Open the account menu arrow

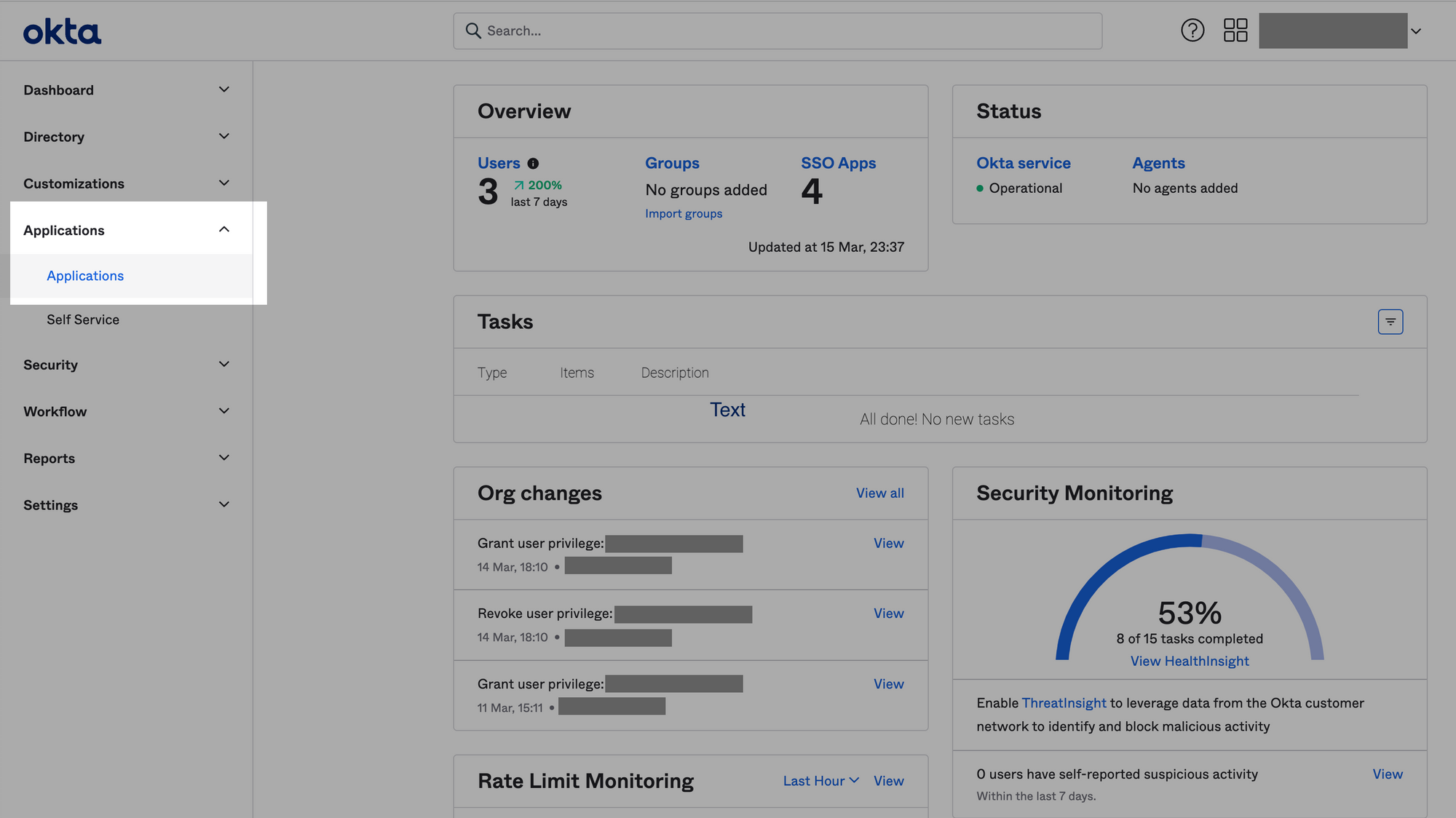coord(1416,31)
